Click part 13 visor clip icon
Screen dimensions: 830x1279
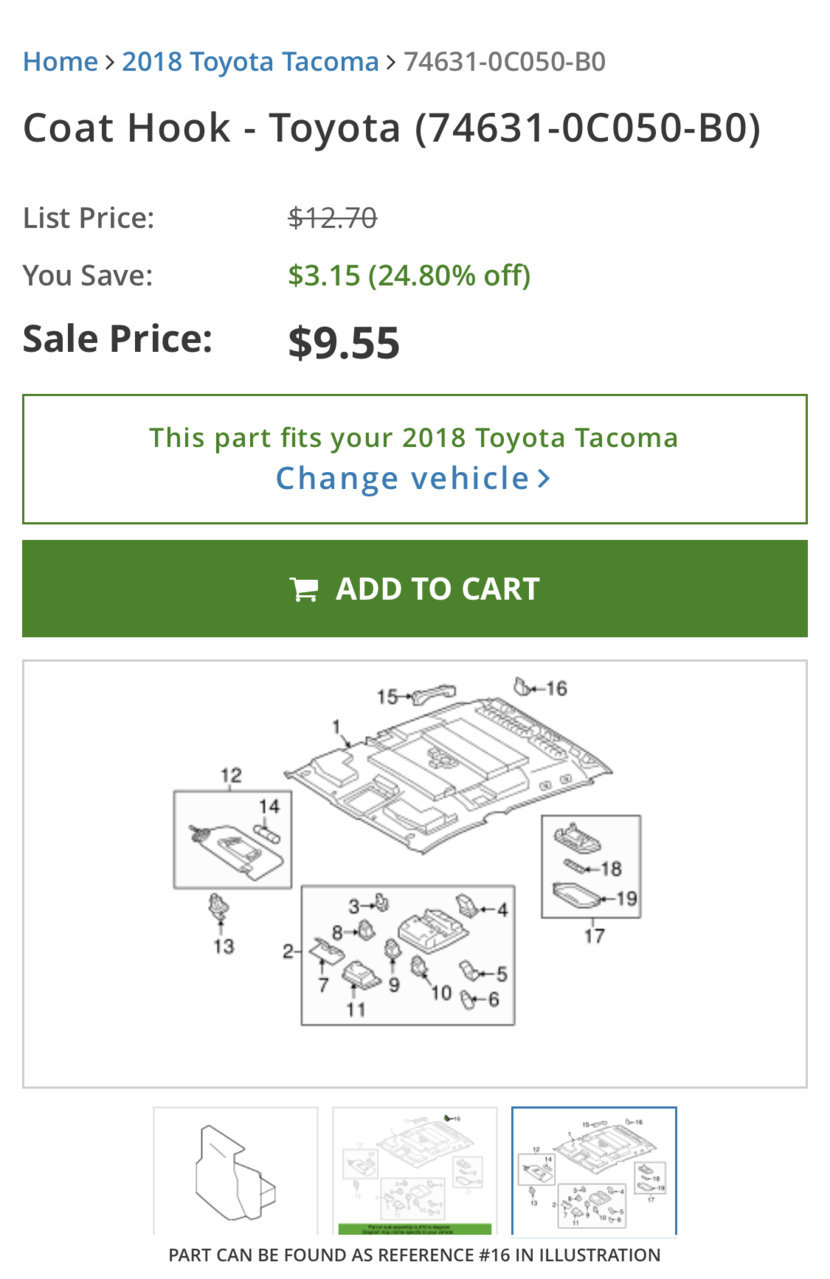pos(216,909)
